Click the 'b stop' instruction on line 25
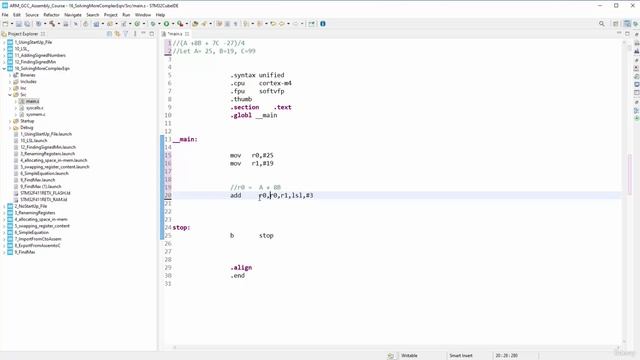 click(x=252, y=236)
